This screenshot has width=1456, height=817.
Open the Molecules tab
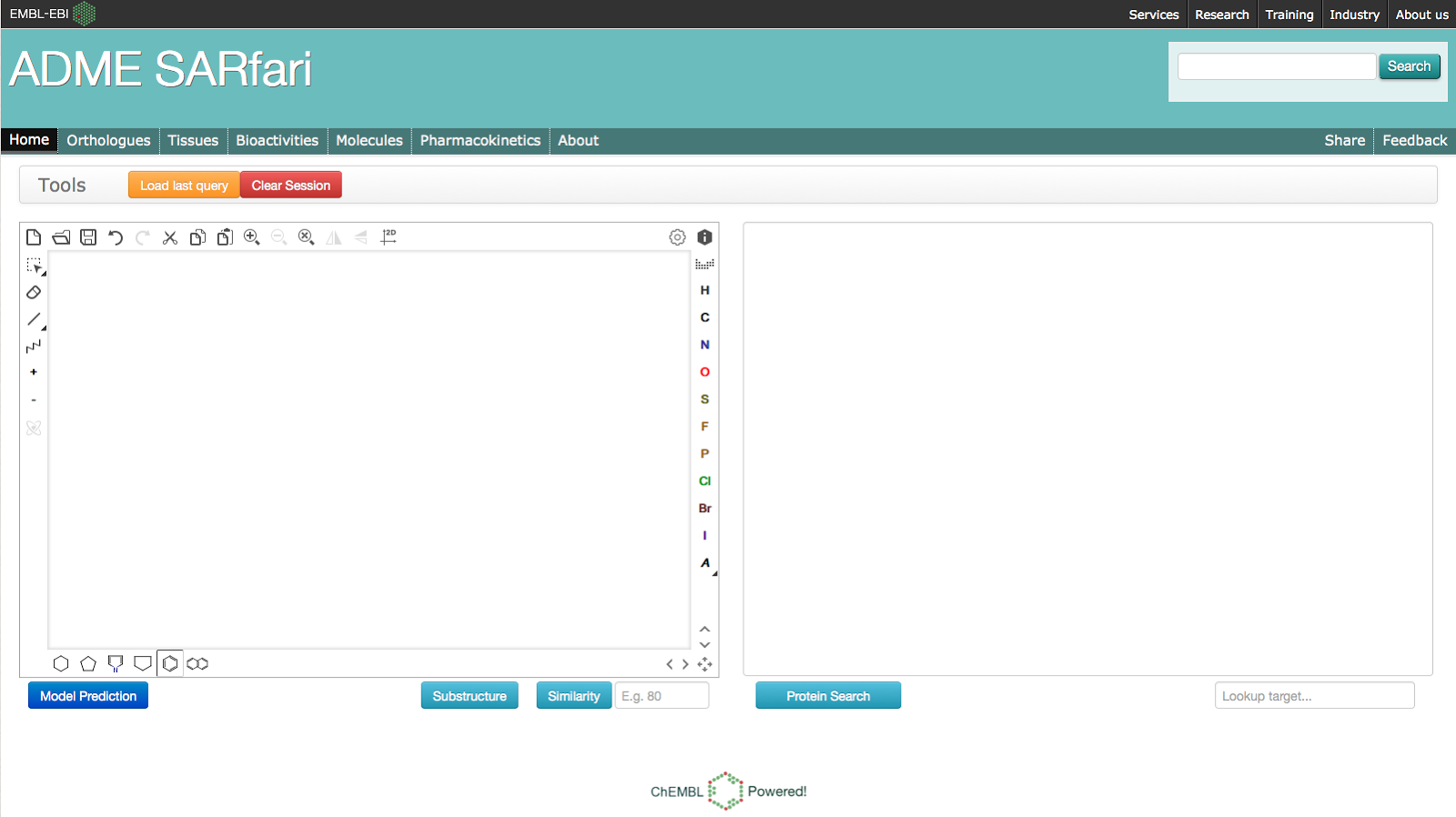(x=369, y=140)
